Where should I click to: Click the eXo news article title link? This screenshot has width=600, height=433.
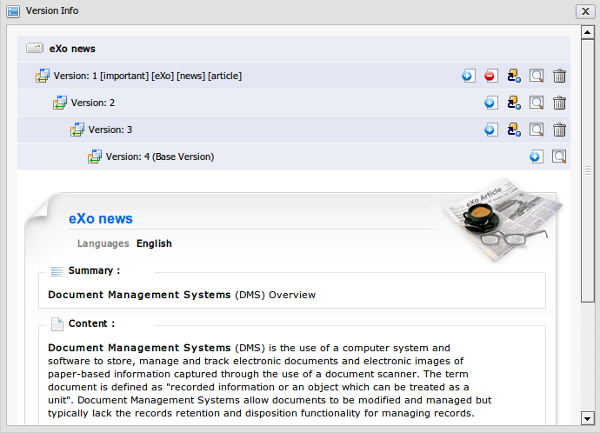click(100, 219)
